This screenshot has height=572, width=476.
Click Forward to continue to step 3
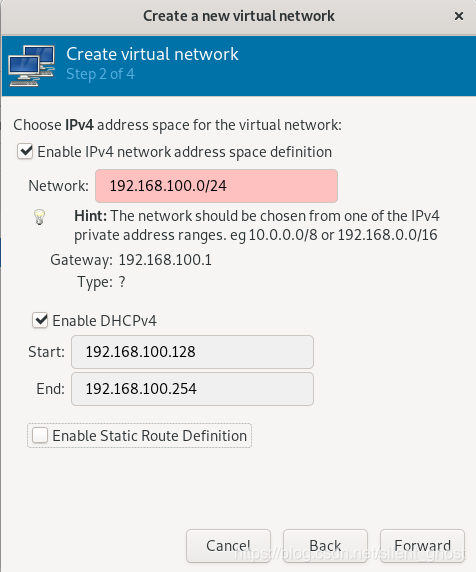coord(422,546)
